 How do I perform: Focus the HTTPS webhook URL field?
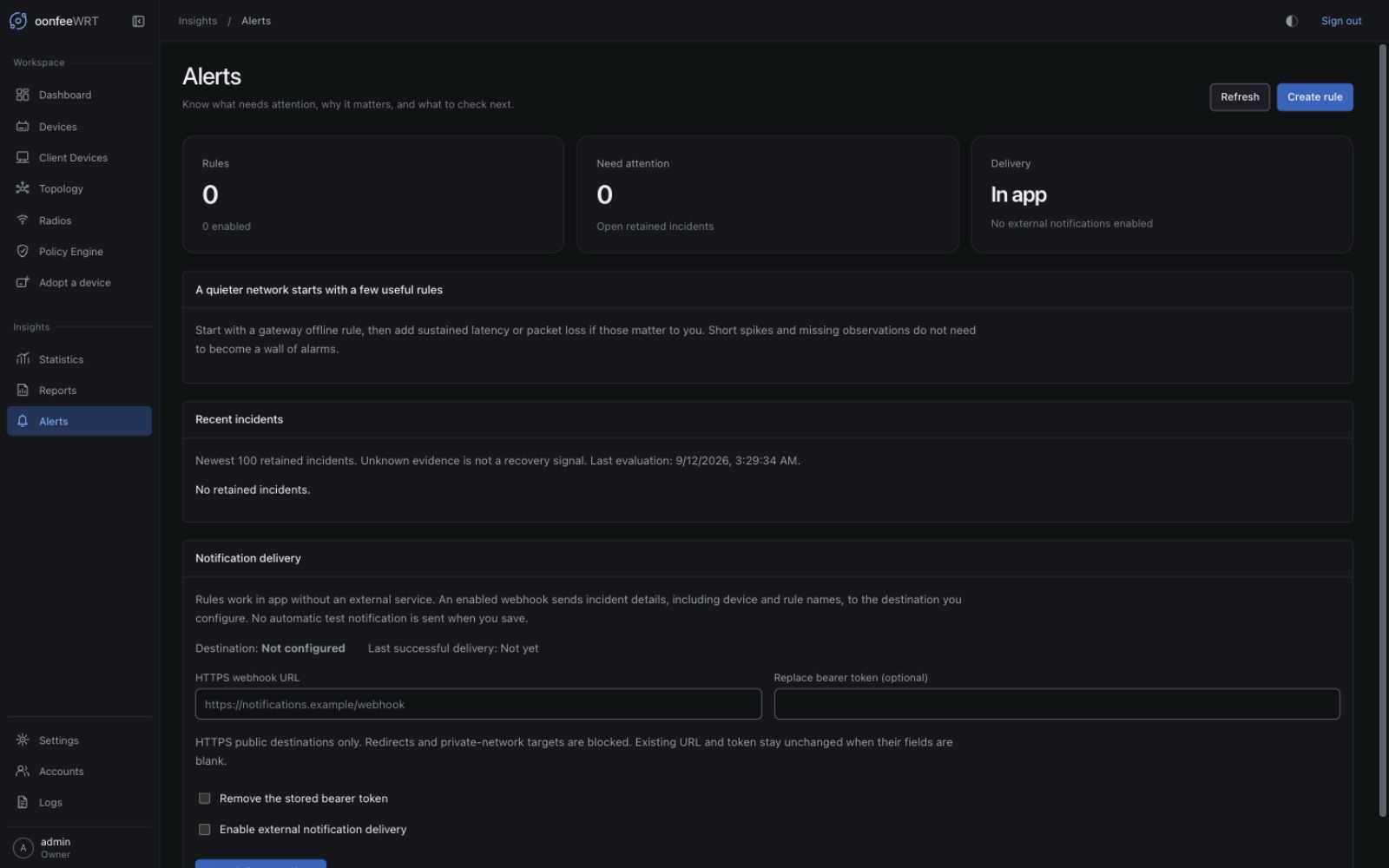478,704
